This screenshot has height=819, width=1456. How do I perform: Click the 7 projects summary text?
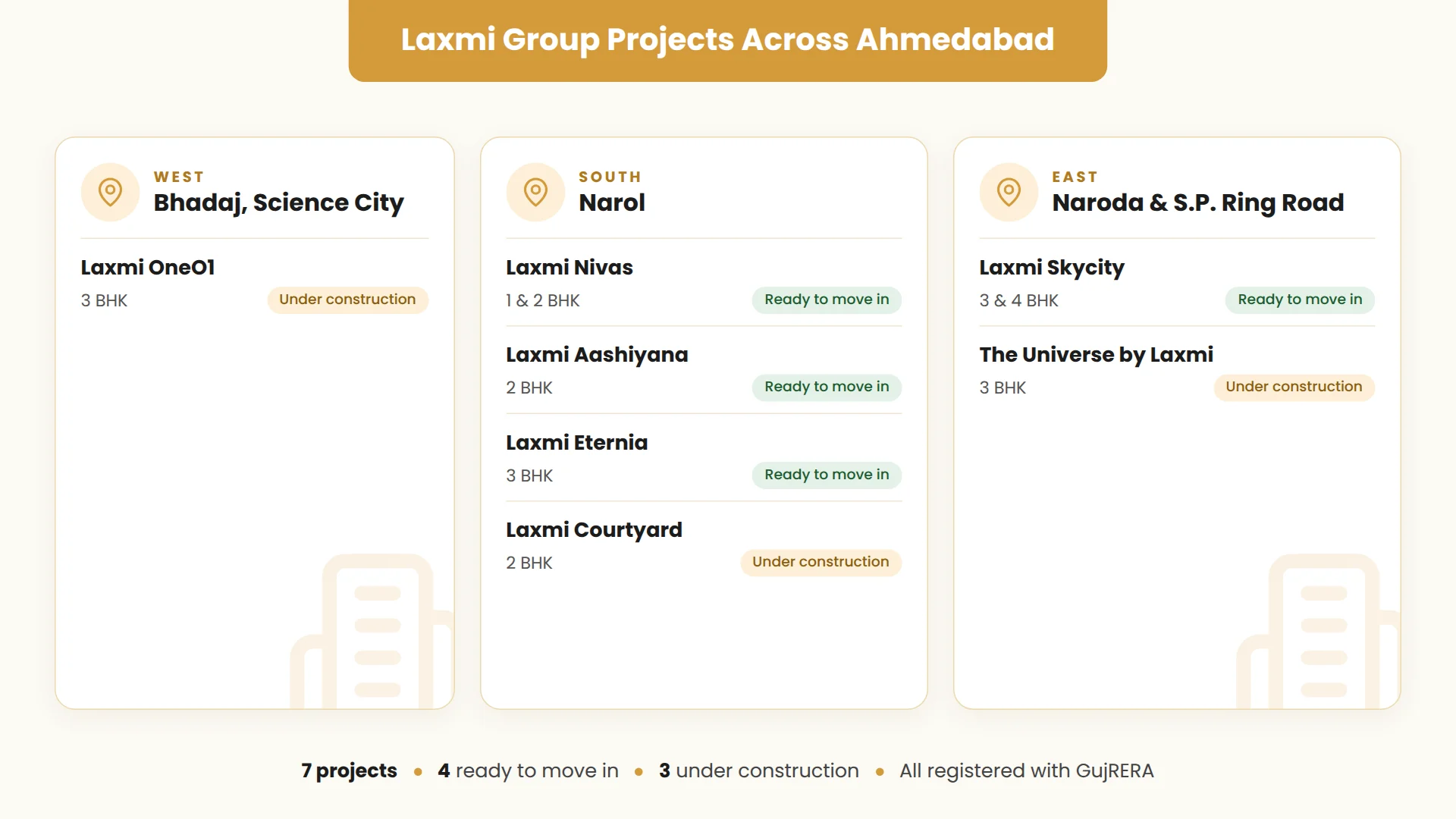point(349,770)
